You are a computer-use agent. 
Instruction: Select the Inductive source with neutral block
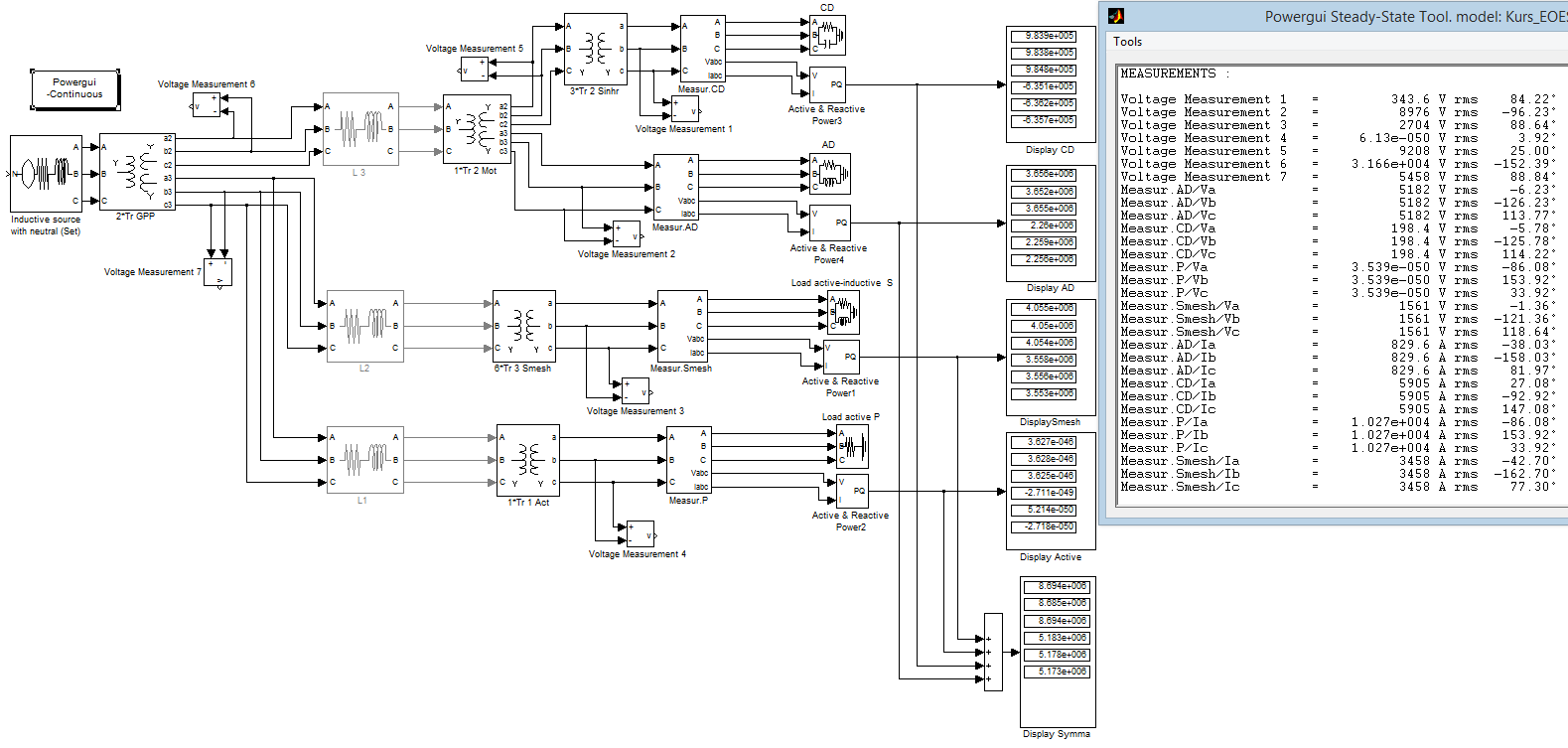[47, 174]
